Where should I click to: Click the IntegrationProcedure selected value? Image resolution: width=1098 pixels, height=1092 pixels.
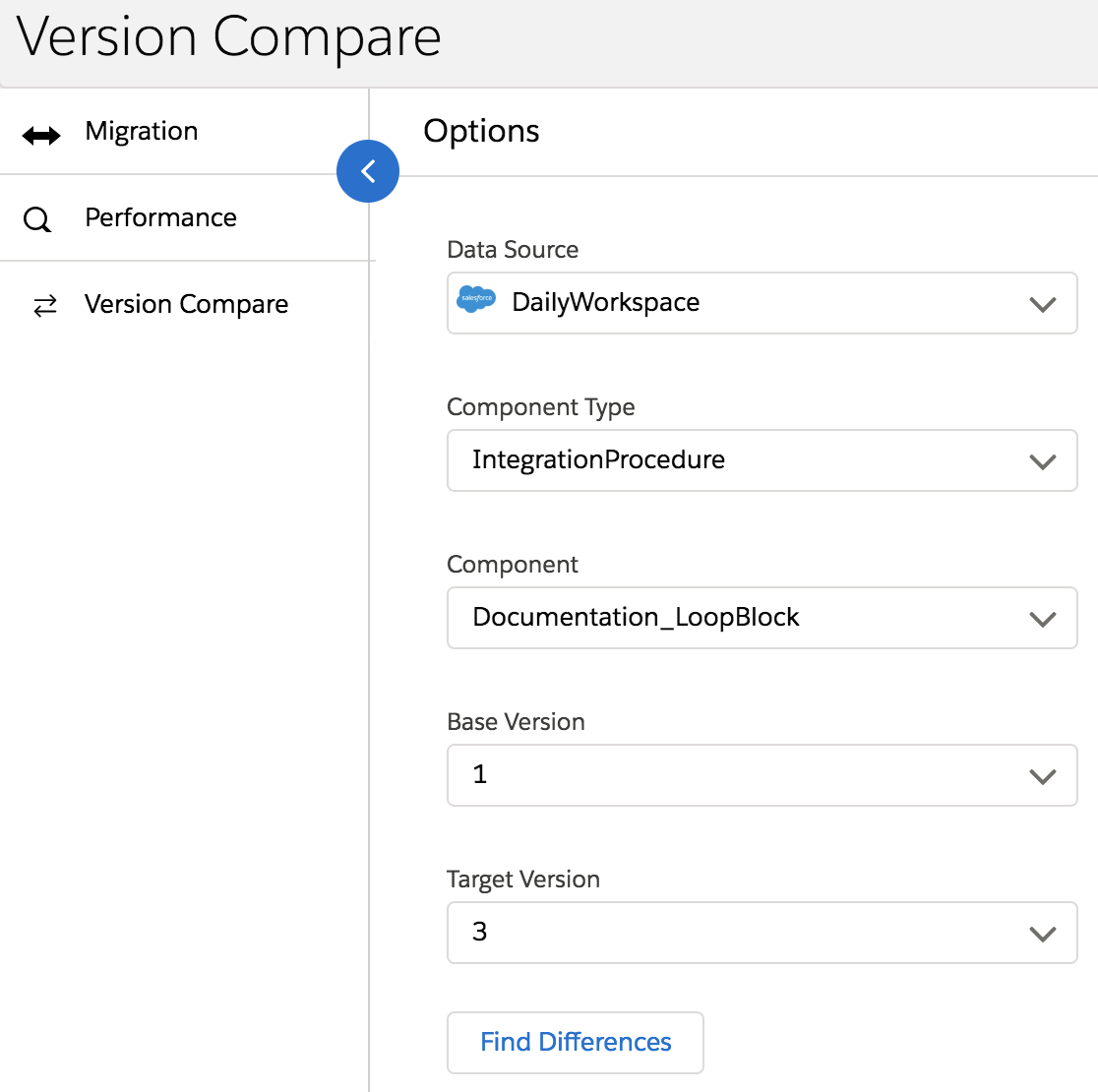point(598,459)
